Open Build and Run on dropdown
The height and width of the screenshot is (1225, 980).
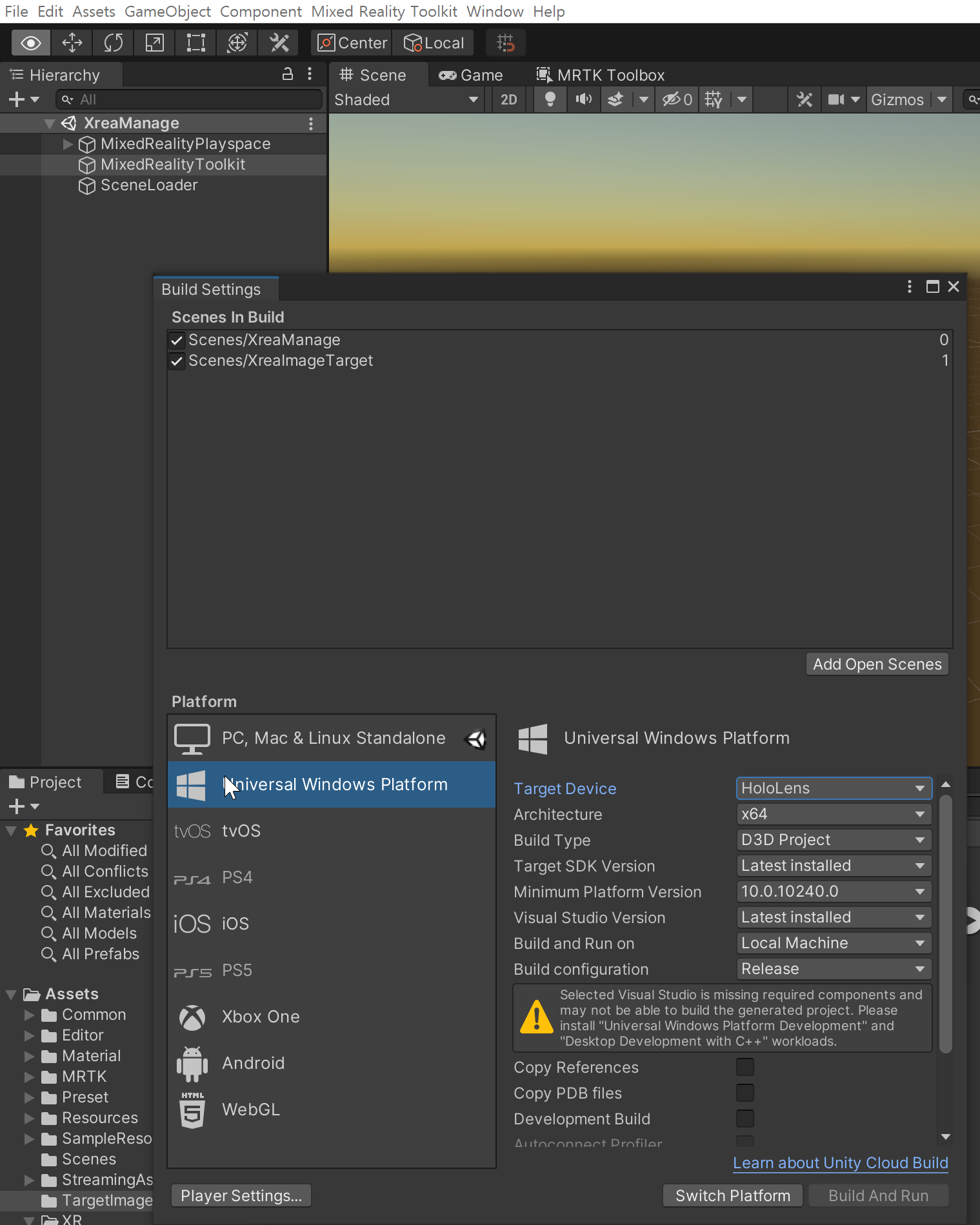tap(834, 943)
